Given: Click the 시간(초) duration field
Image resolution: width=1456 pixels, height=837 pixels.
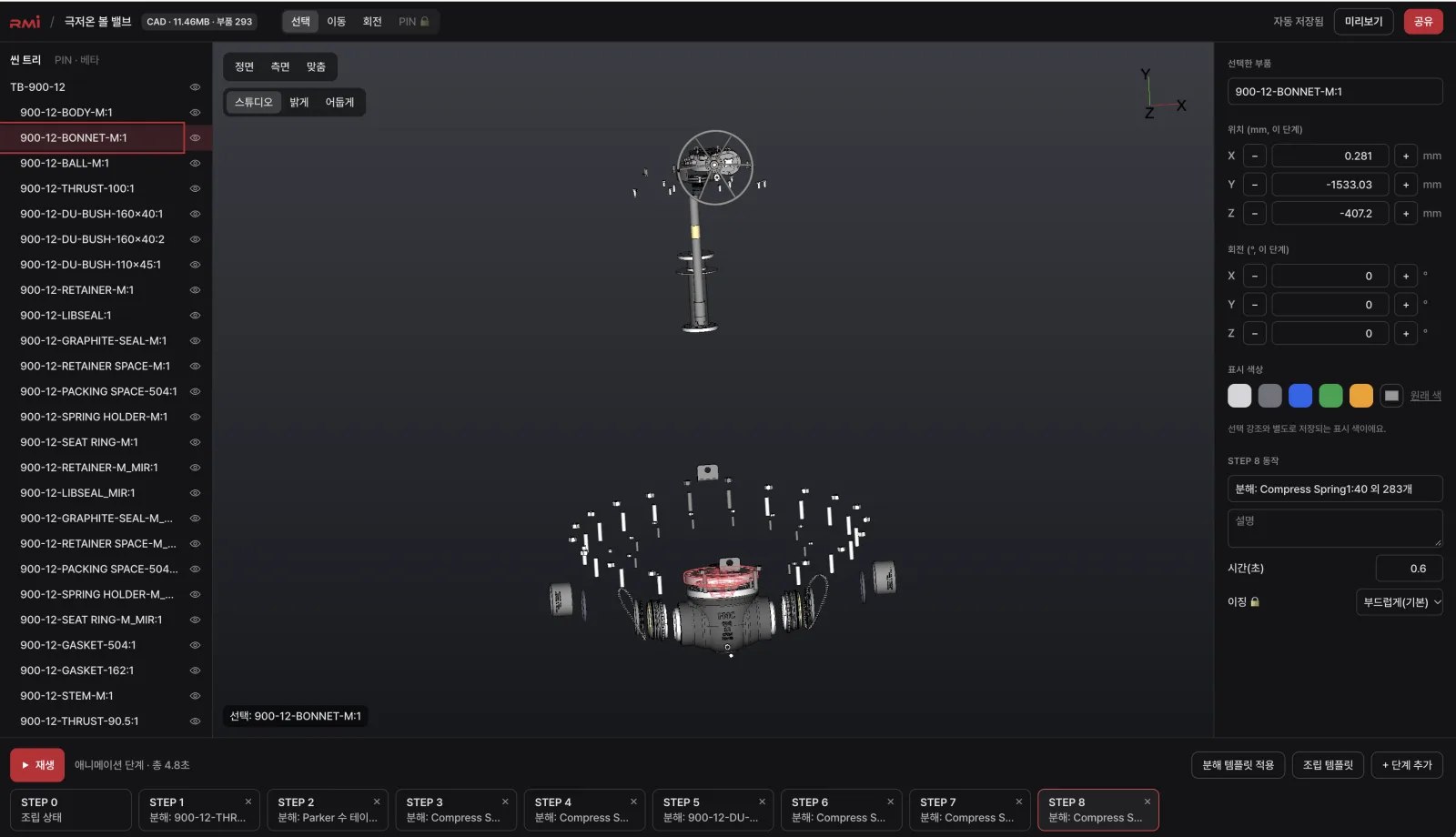Looking at the screenshot, I should point(1409,569).
